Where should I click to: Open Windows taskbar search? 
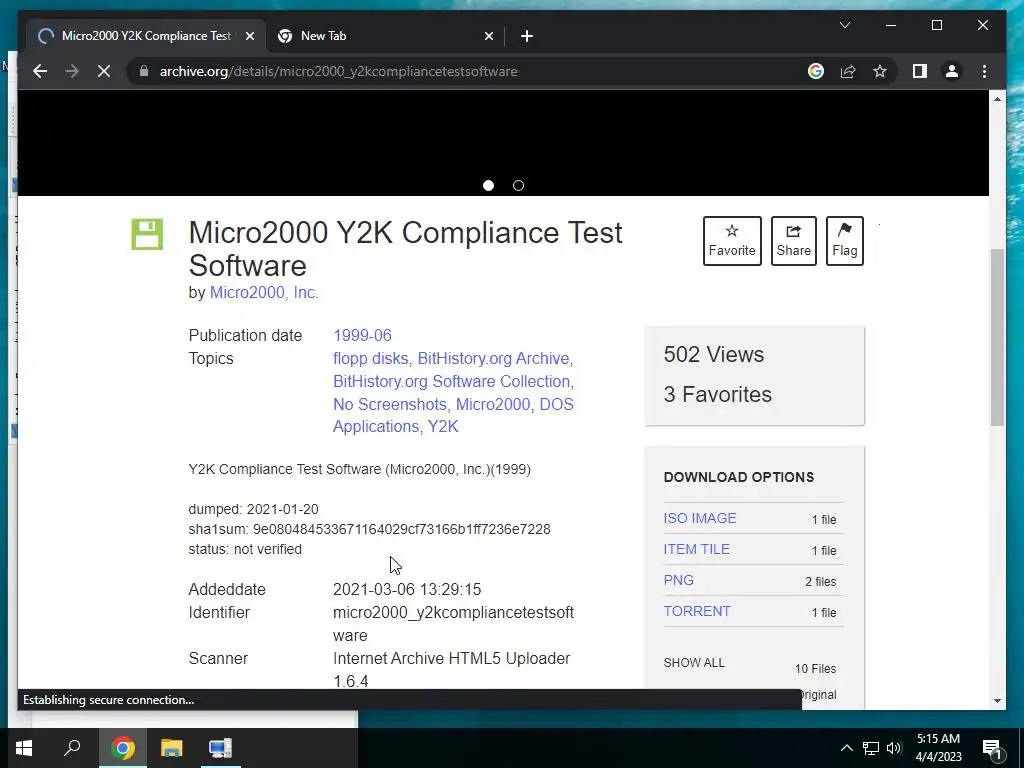coord(72,748)
